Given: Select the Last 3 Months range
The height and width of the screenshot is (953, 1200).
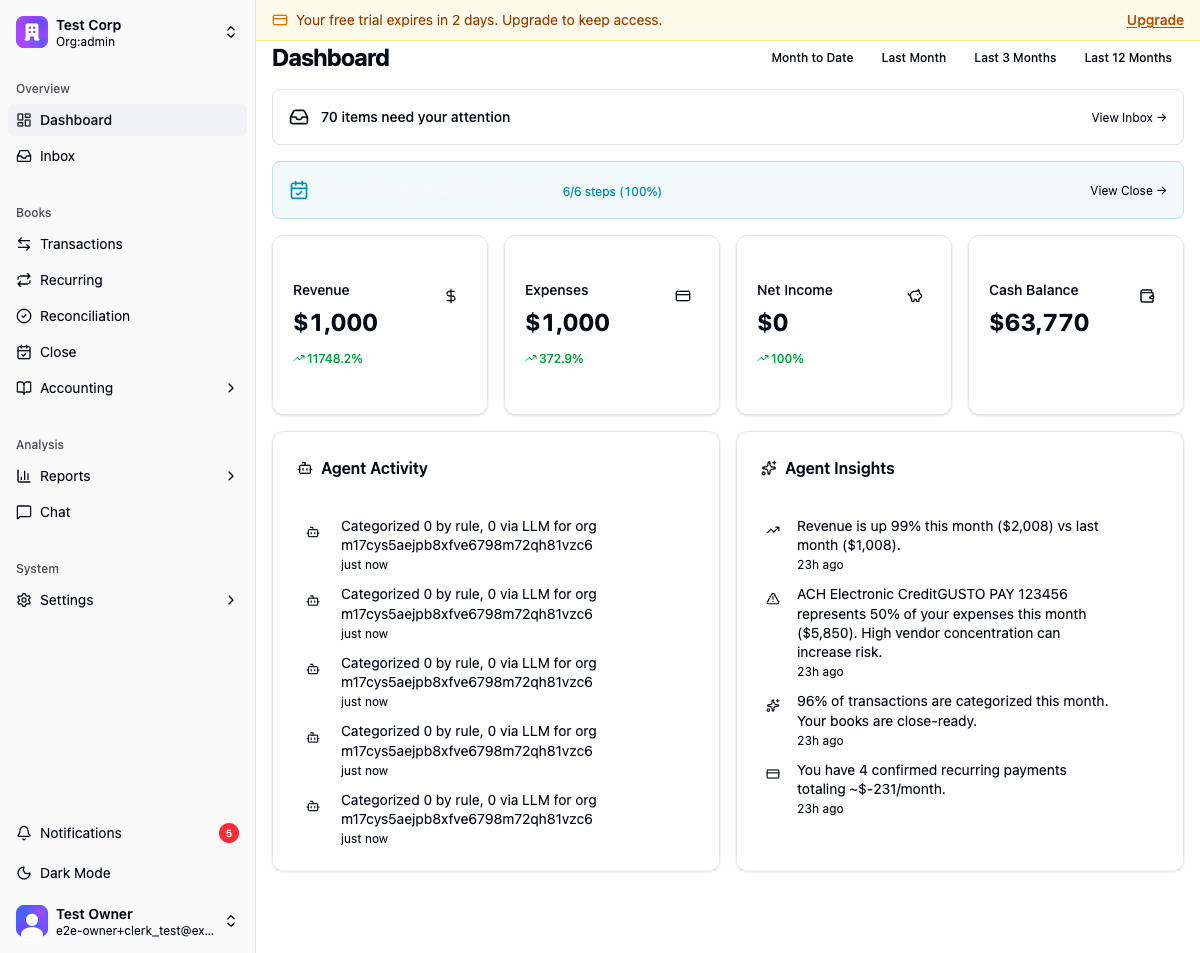Looking at the screenshot, I should click(x=1015, y=58).
